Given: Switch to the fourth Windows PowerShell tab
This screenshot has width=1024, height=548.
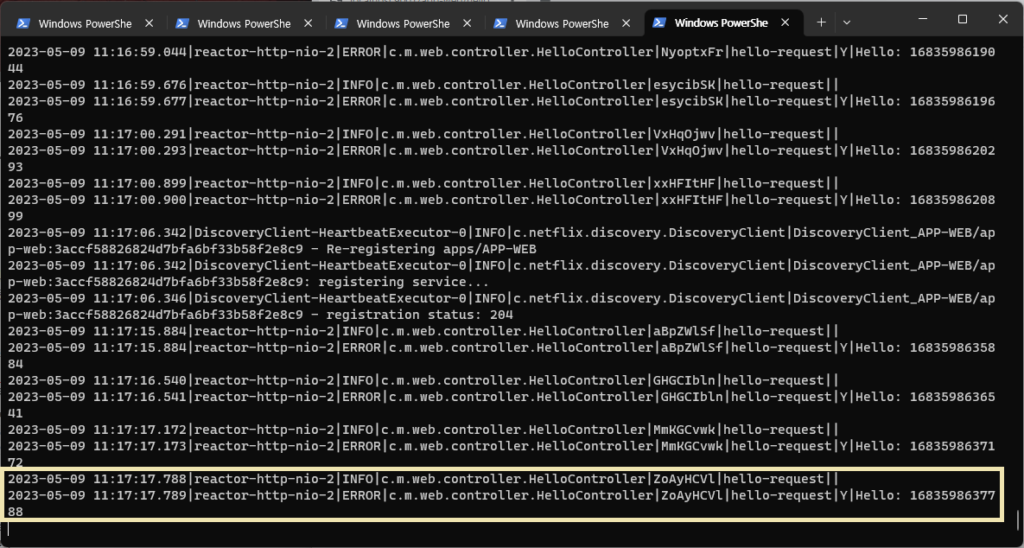Looking at the screenshot, I should (563, 24).
